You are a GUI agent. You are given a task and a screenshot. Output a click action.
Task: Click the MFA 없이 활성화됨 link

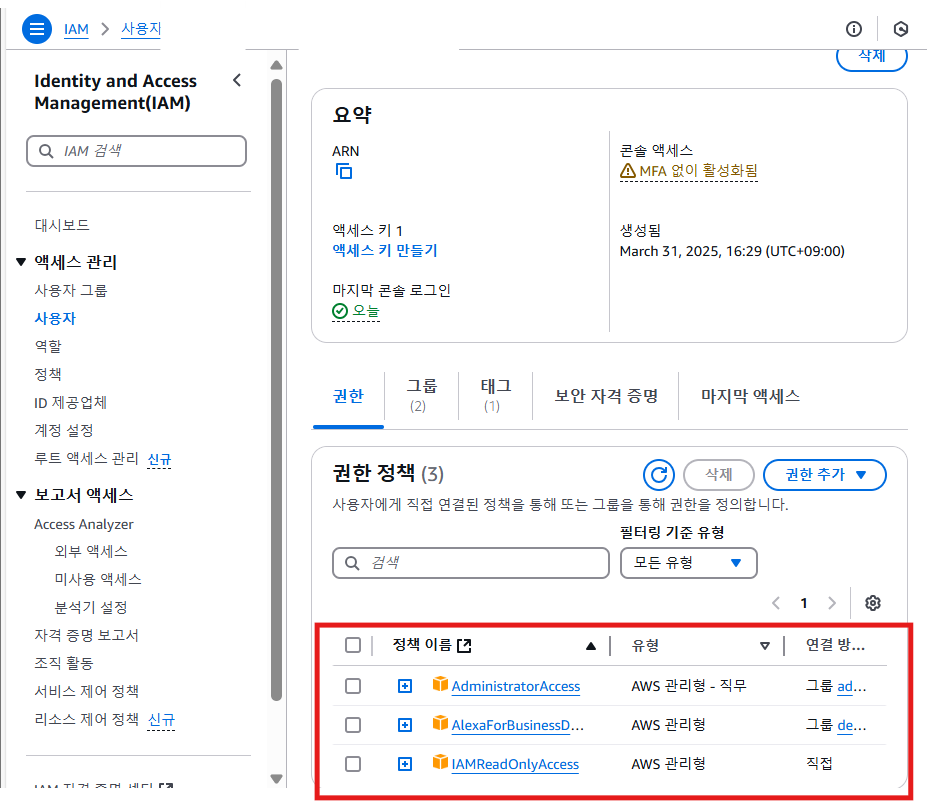click(x=698, y=171)
